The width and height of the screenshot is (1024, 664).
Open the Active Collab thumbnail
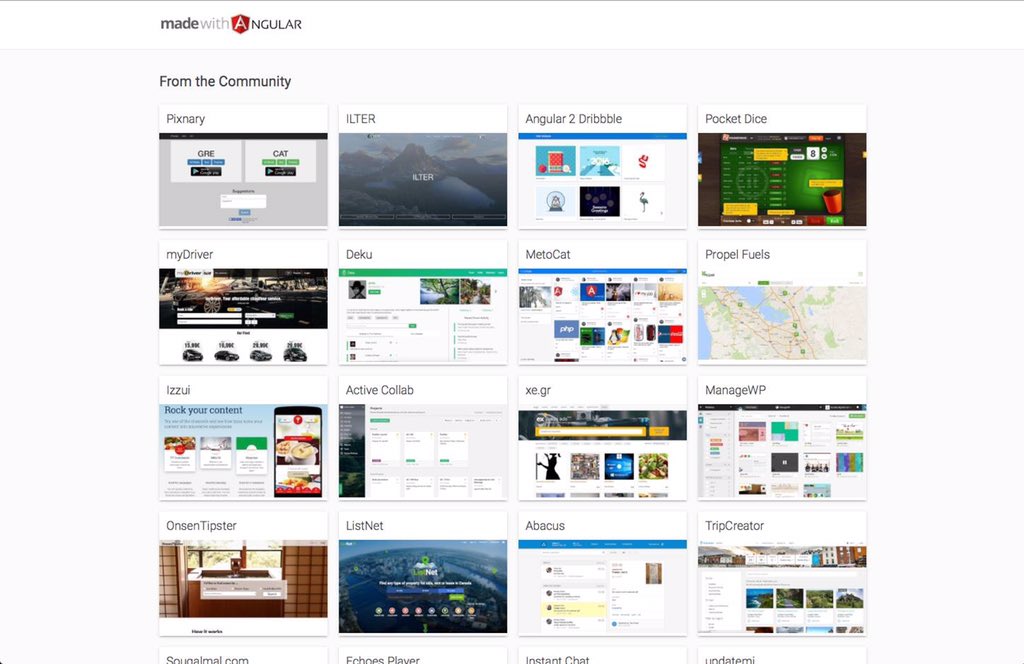423,451
